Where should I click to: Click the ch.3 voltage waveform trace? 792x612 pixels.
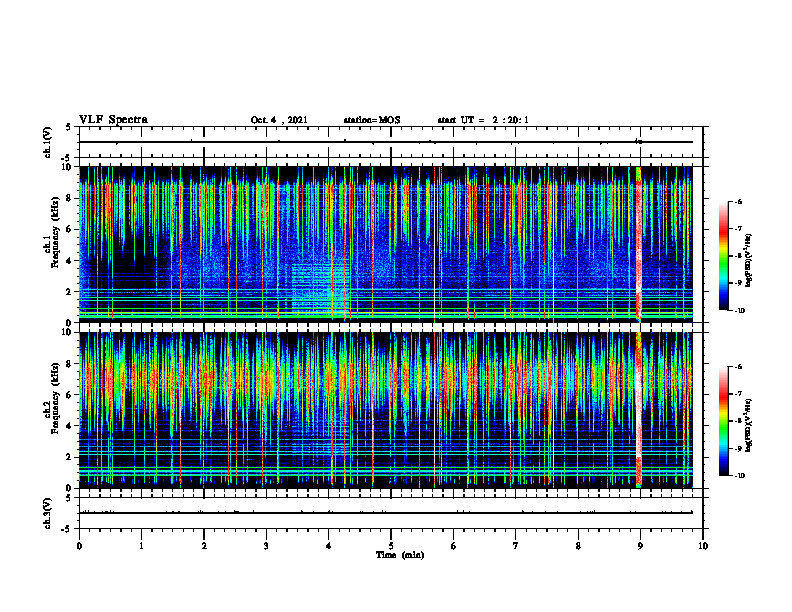click(386, 513)
